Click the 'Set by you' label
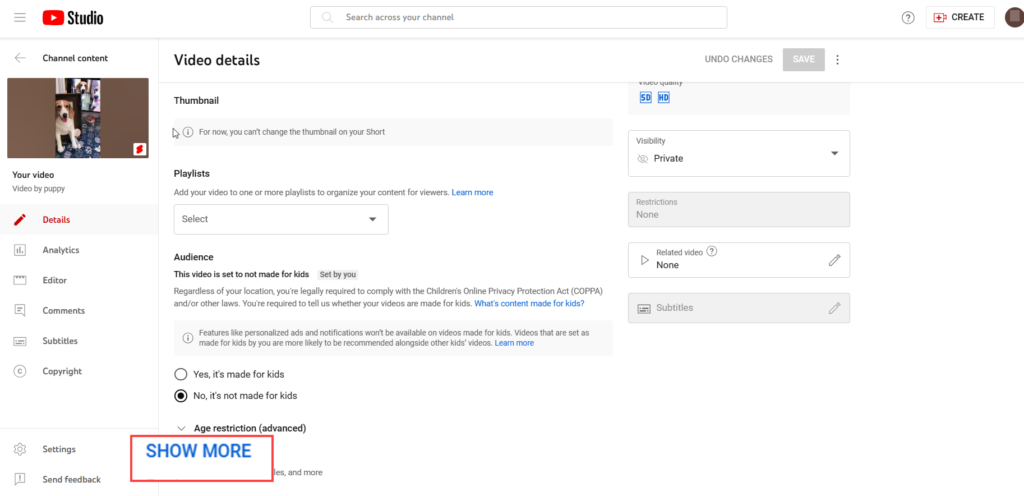Viewport: 1024px width, 496px height. tap(338, 275)
